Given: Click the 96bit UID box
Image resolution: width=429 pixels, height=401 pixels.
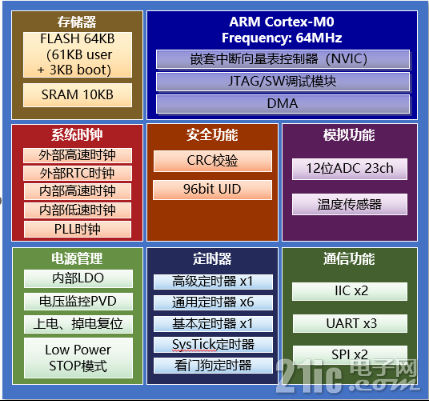Looking at the screenshot, I should (212, 190).
